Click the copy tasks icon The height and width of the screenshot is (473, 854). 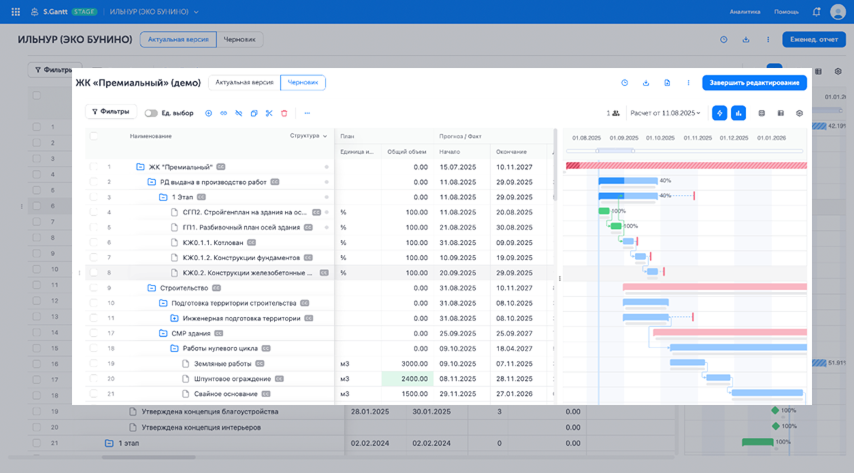254,113
